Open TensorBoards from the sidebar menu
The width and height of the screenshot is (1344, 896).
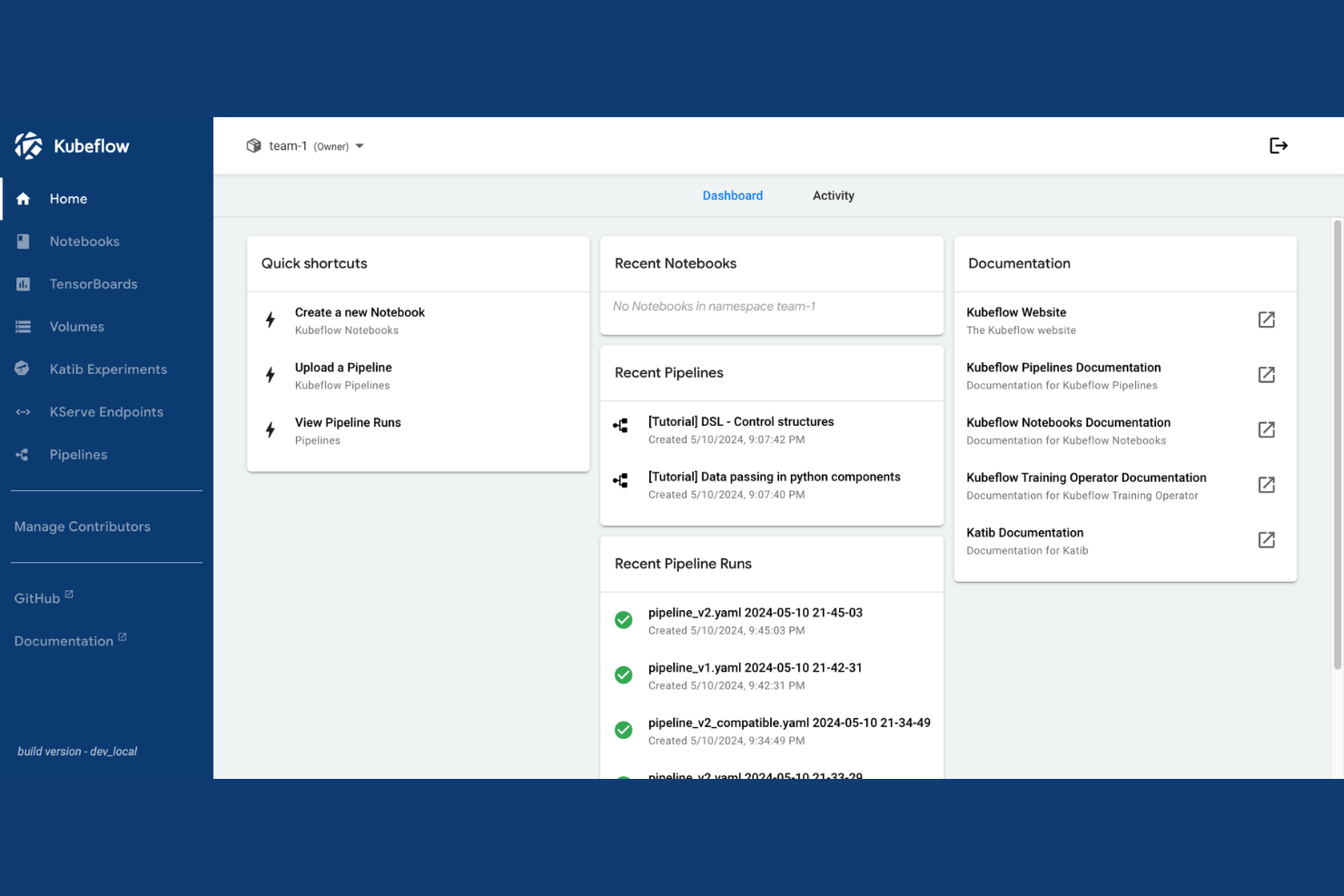tap(107, 284)
